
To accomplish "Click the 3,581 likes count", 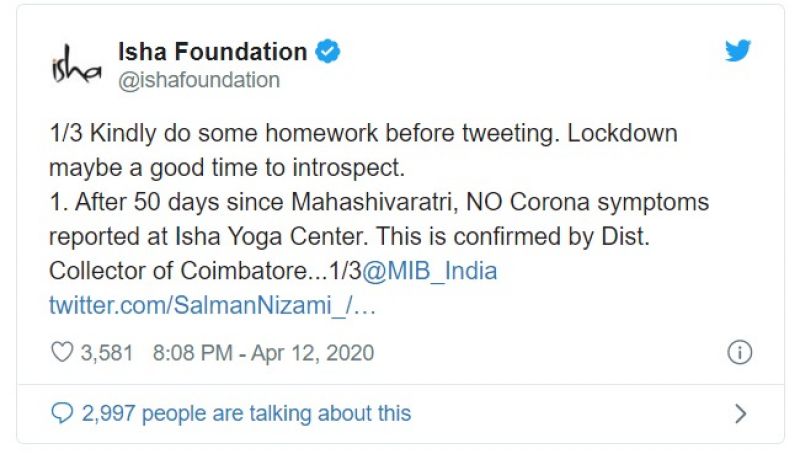I will pyautogui.click(x=107, y=353).
